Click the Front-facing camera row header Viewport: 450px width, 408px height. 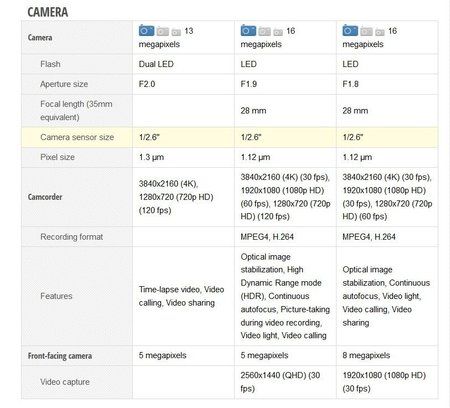(60, 356)
